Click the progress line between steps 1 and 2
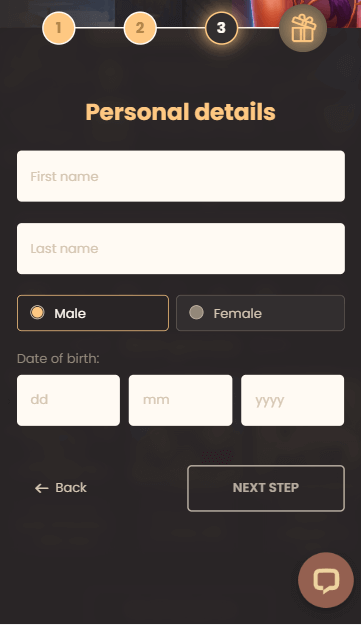 click(x=100, y=28)
